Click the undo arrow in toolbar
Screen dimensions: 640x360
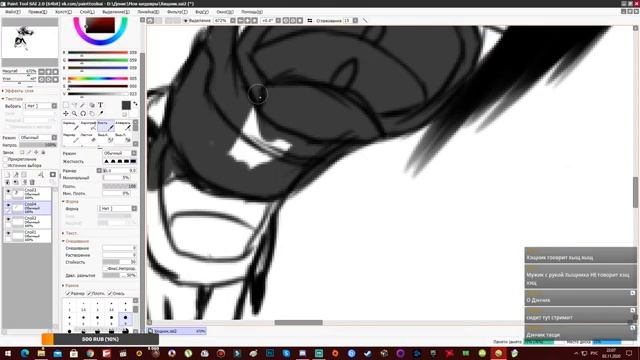click(x=150, y=20)
